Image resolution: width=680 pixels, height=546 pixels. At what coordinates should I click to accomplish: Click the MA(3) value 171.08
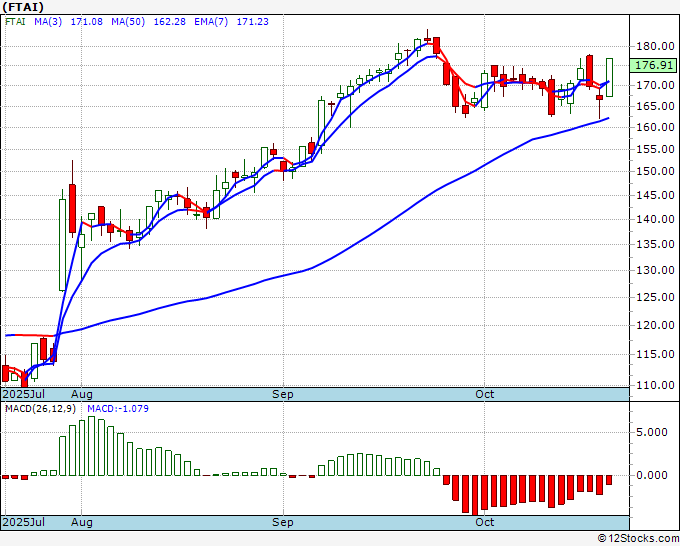[87, 22]
